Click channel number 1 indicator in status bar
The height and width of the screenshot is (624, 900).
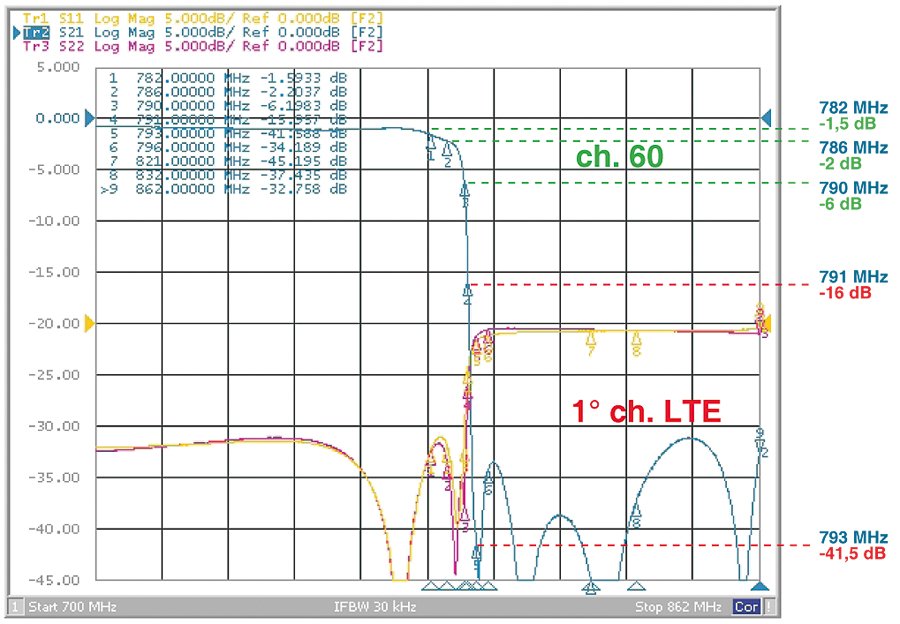coord(16,607)
